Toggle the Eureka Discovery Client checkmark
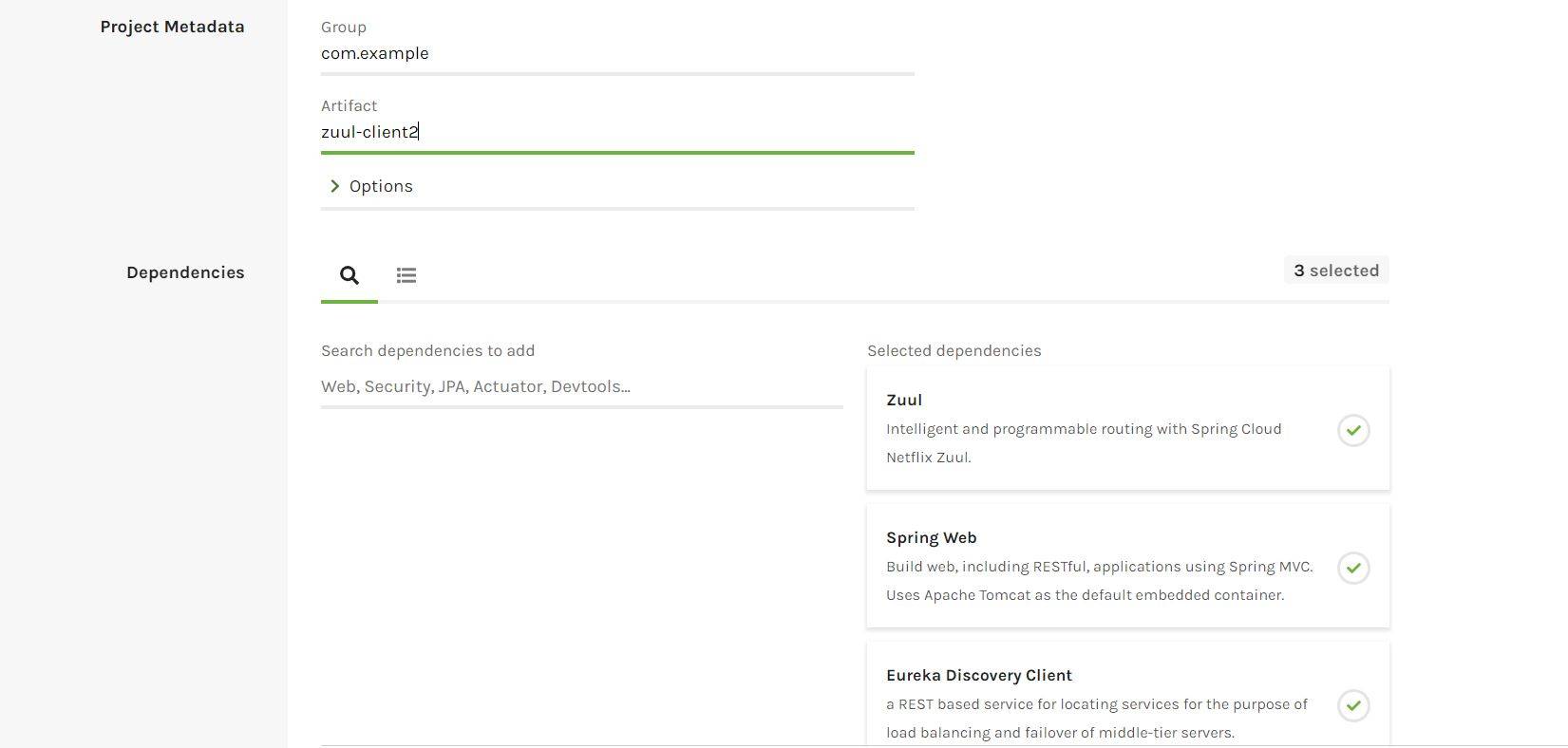This screenshot has height=748, width=1568. [1353, 705]
